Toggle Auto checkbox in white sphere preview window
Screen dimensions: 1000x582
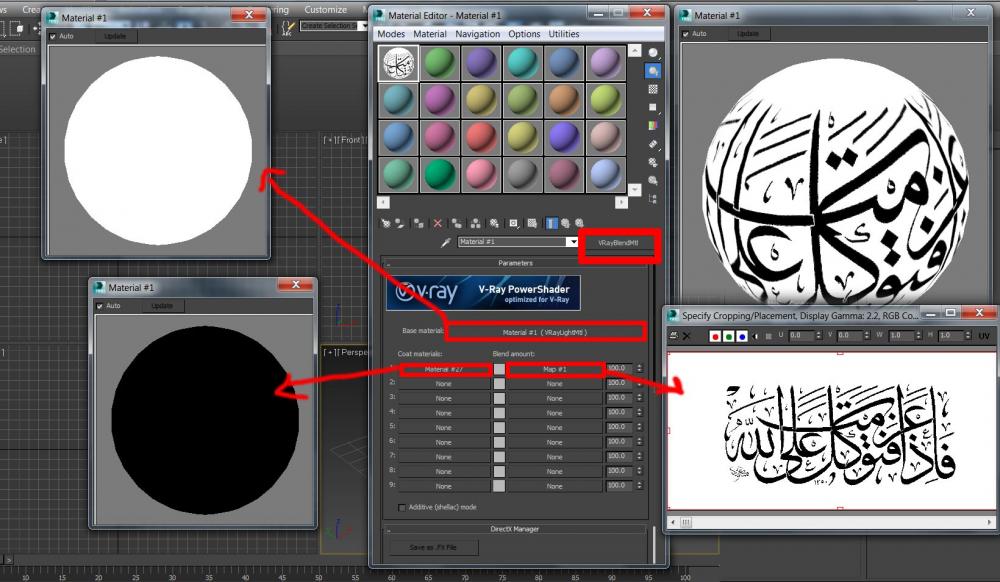coord(53,36)
